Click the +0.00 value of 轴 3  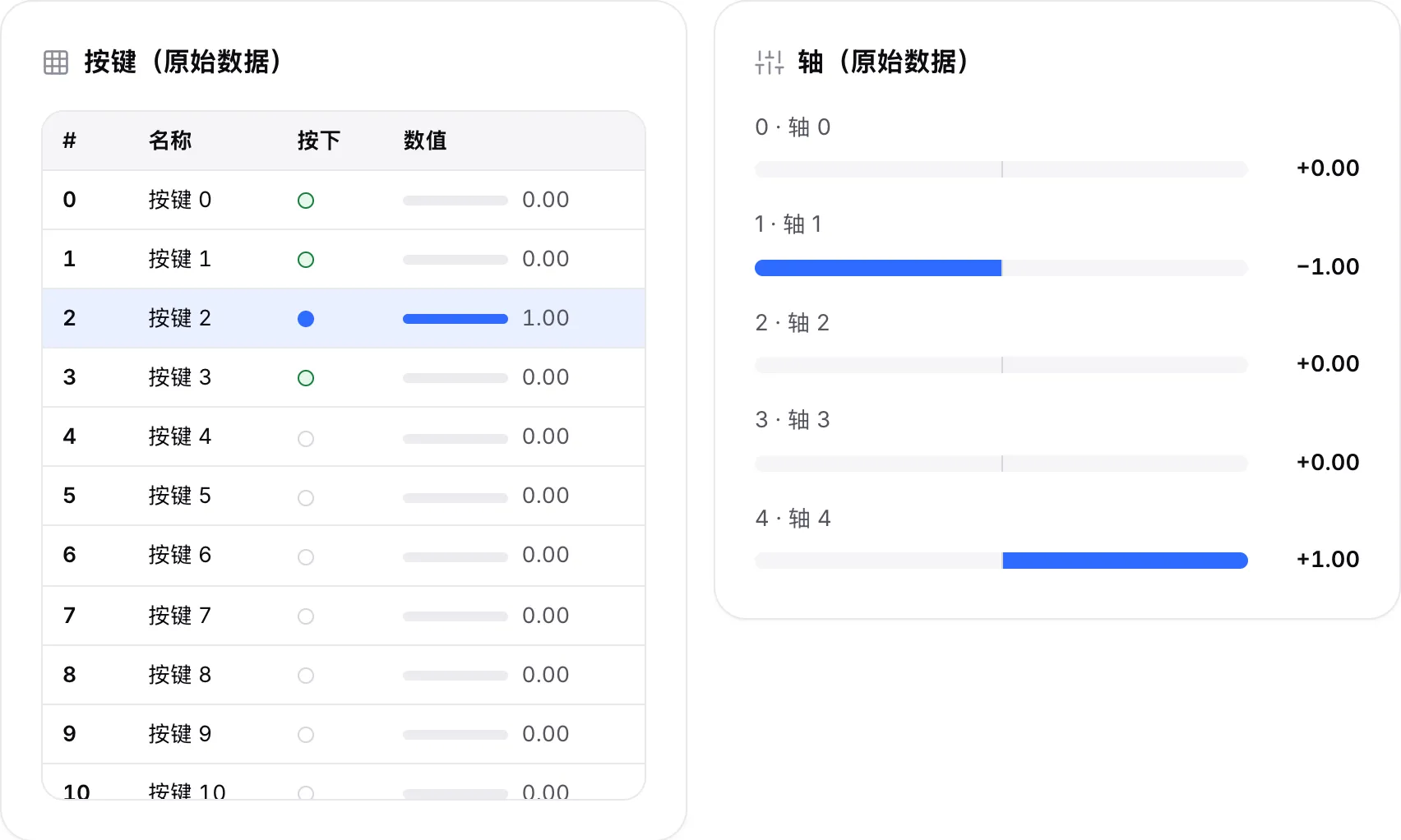[1328, 462]
